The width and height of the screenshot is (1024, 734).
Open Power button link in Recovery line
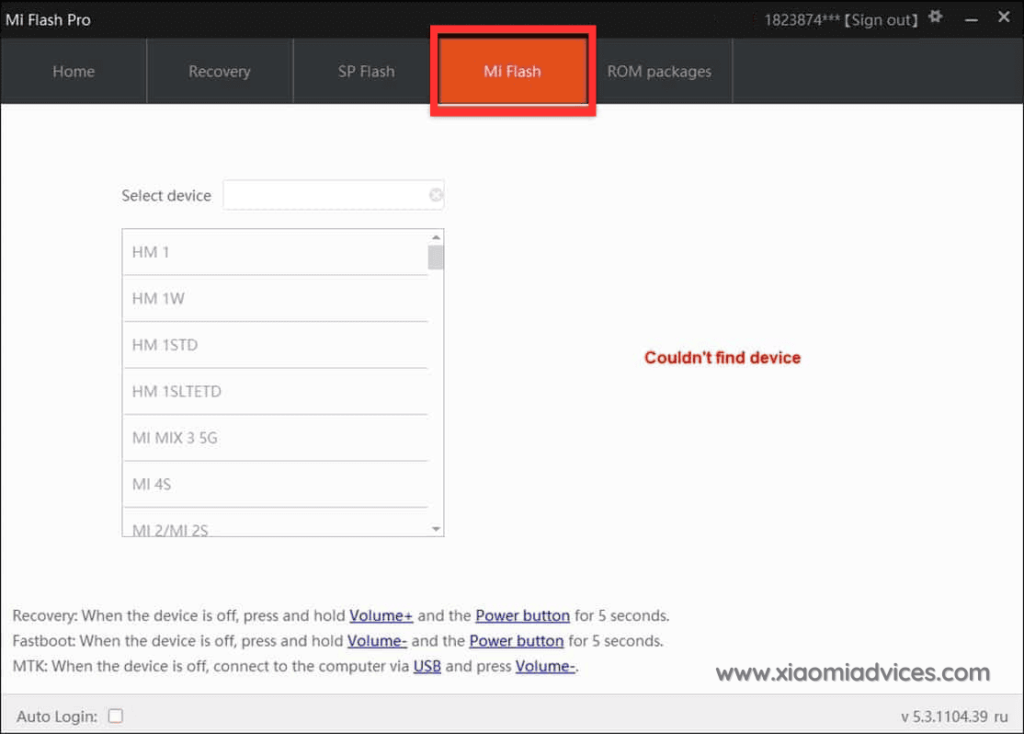pyautogui.click(x=522, y=615)
